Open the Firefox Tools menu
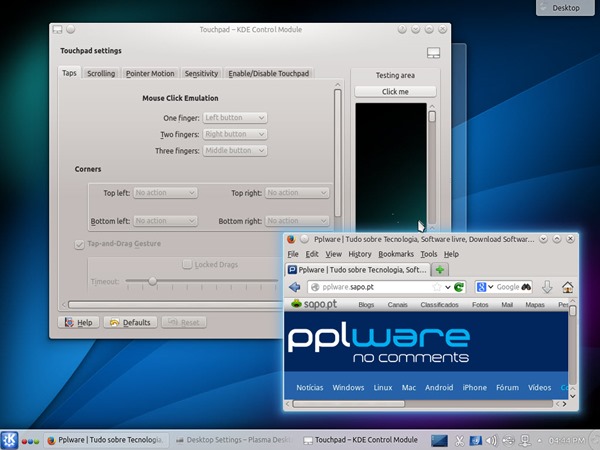Viewport: 600px width, 450px height. (429, 254)
